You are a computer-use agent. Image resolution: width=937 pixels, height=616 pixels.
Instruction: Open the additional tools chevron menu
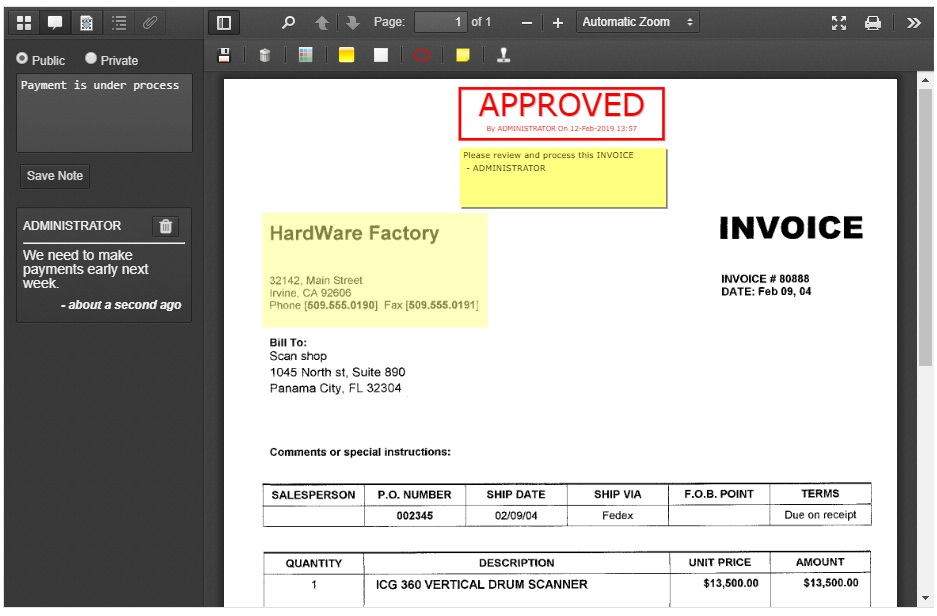(x=914, y=23)
